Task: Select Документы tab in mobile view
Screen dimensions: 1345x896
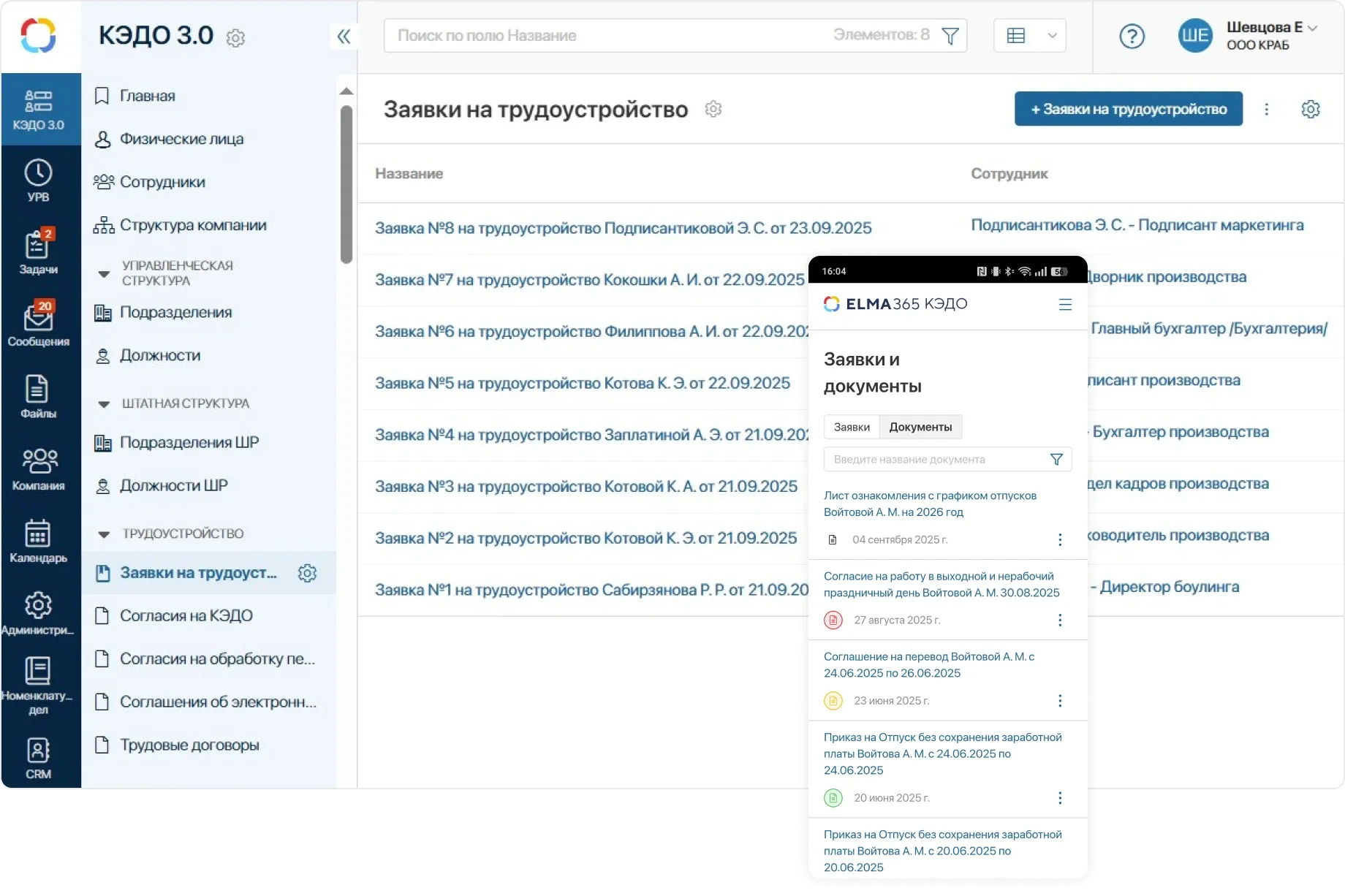Action: pos(920,427)
